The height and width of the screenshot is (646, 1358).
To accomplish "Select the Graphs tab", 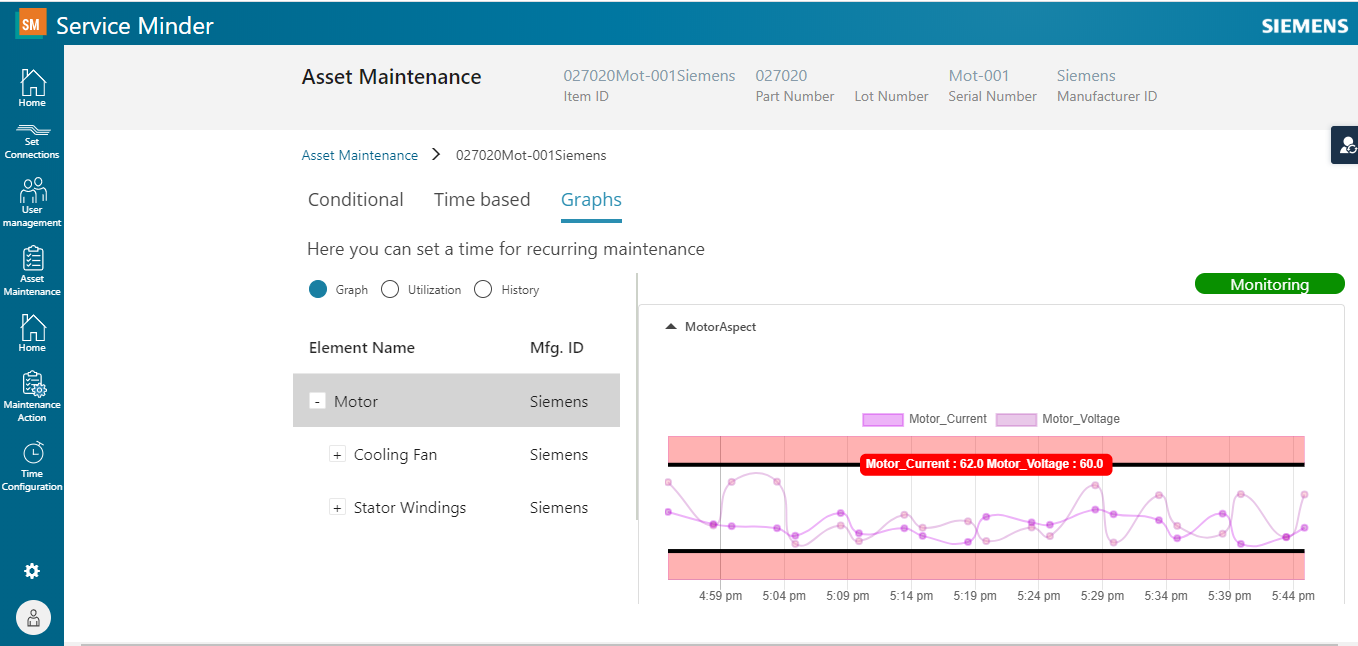I will pyautogui.click(x=591, y=199).
